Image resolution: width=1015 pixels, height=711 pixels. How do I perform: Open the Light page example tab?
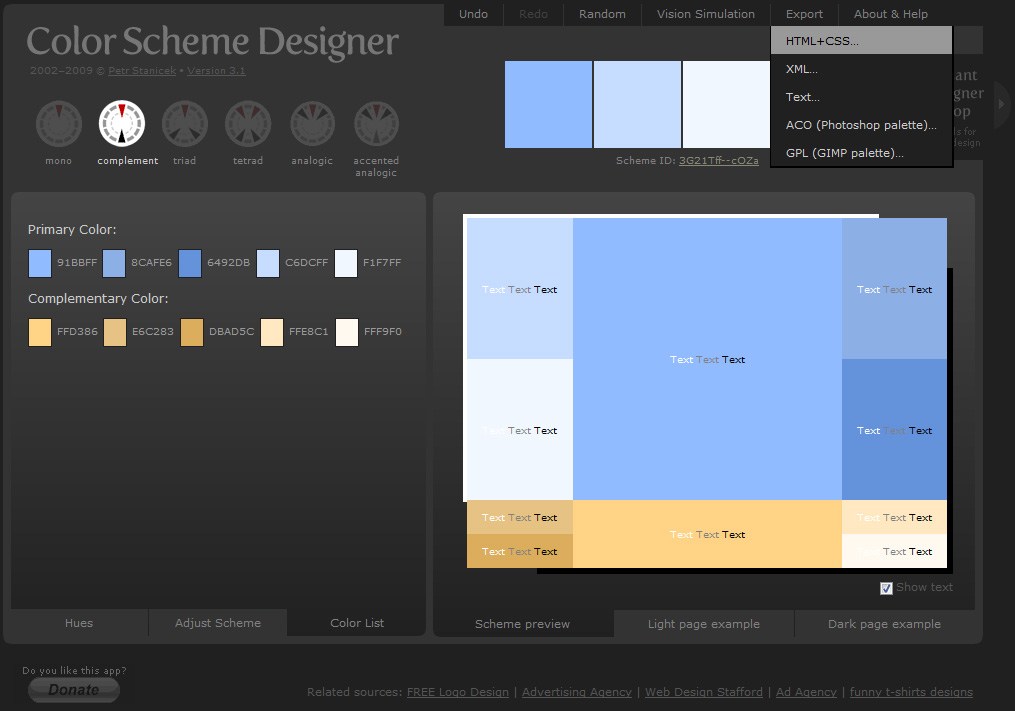pos(703,624)
